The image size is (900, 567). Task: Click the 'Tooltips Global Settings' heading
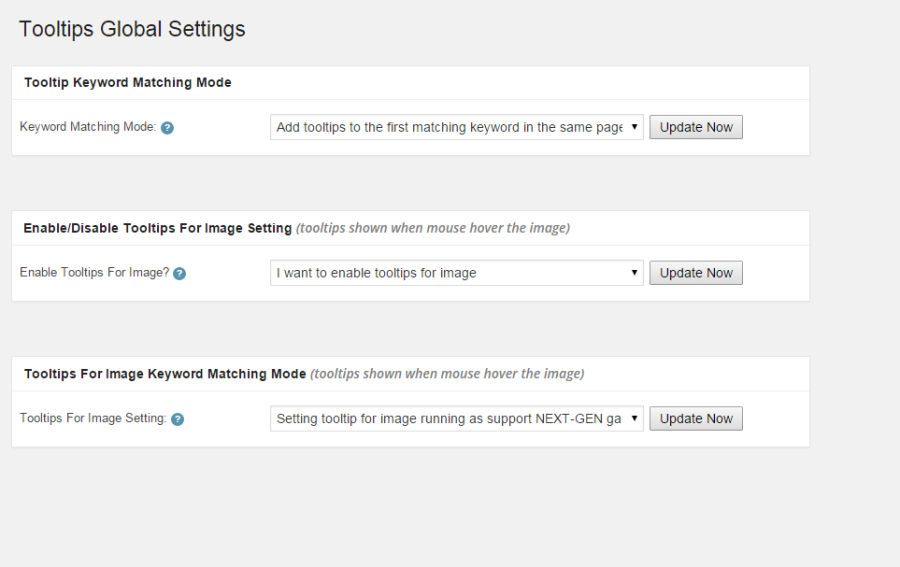(x=132, y=29)
